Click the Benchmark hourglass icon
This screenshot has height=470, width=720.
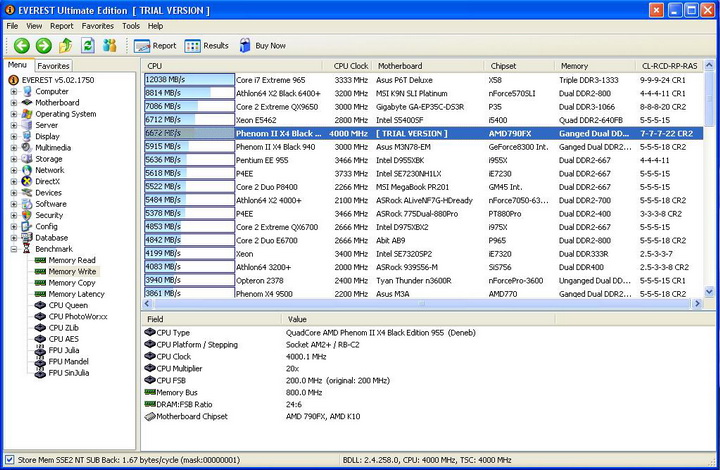(27, 249)
